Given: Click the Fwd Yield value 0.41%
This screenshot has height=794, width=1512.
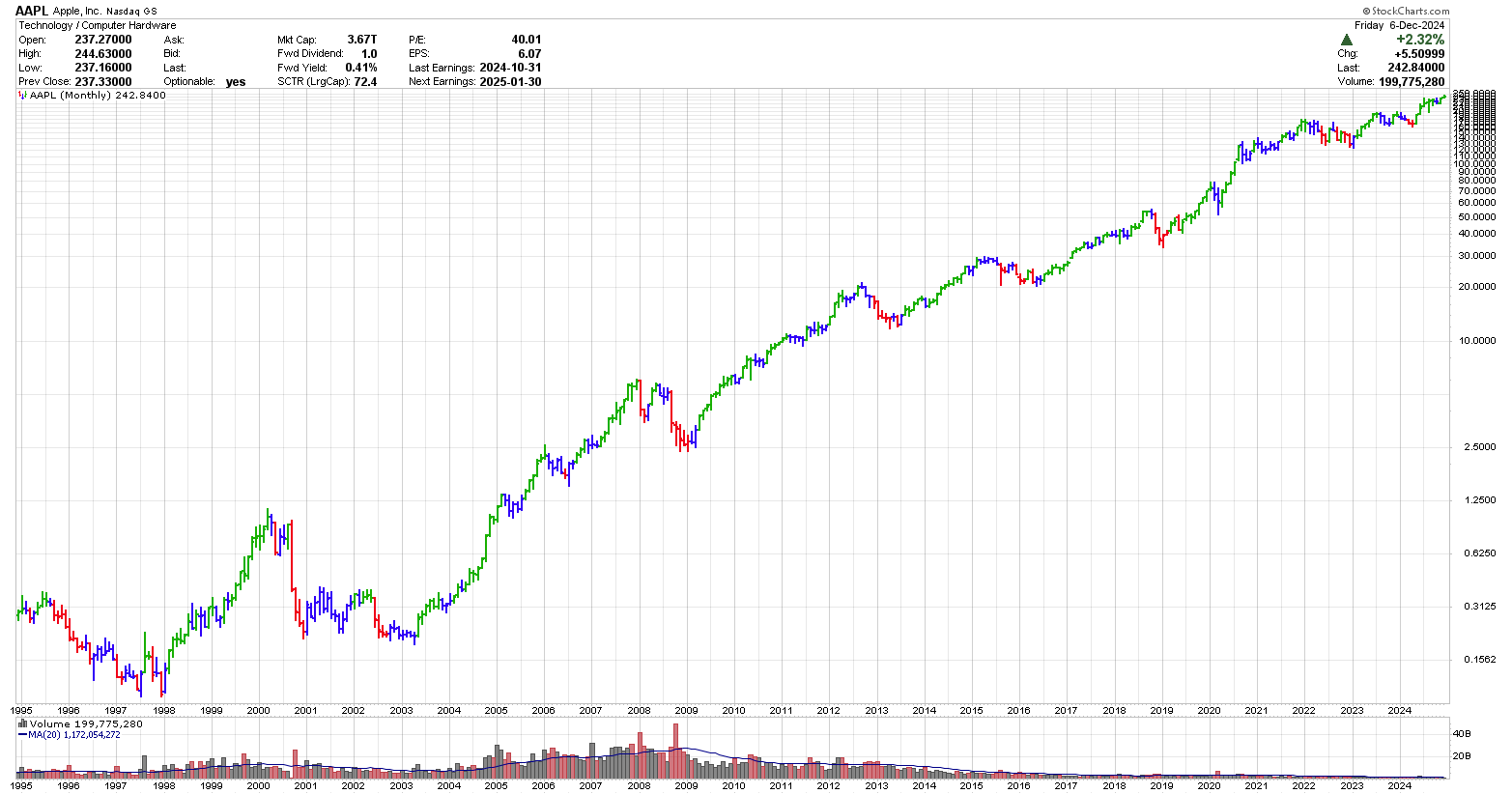Looking at the screenshot, I should (x=361, y=68).
